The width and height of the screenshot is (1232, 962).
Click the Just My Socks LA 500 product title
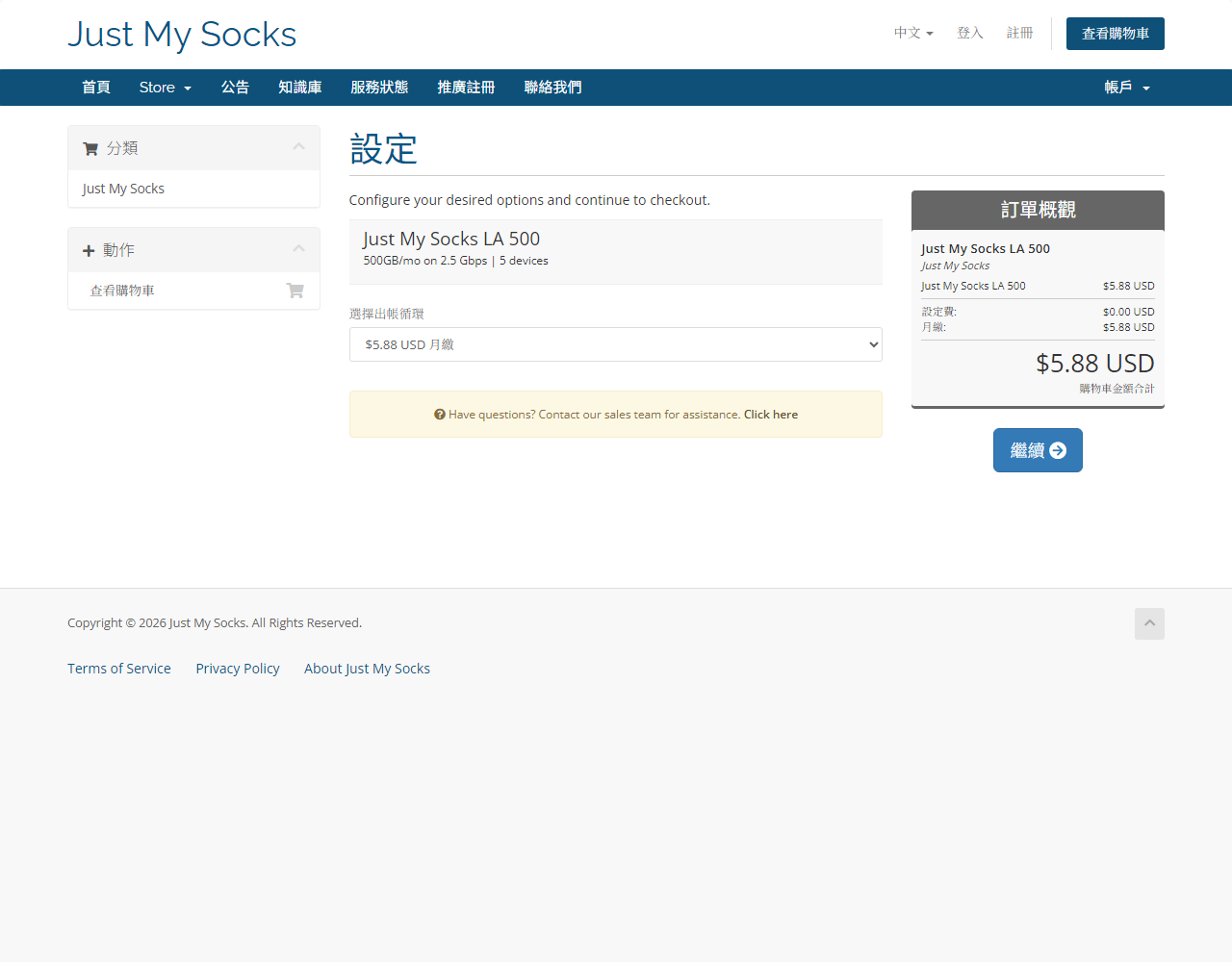click(451, 239)
